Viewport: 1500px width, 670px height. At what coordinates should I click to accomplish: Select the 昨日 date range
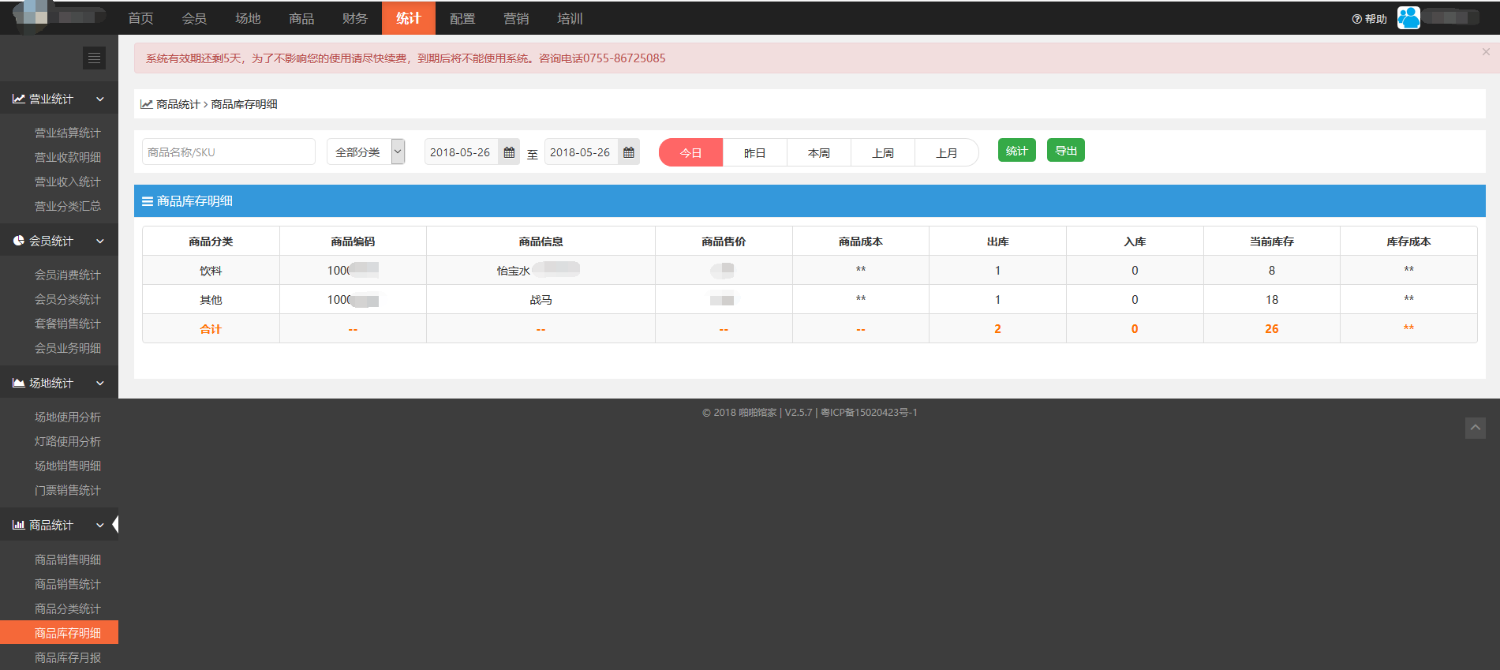[x=755, y=153]
